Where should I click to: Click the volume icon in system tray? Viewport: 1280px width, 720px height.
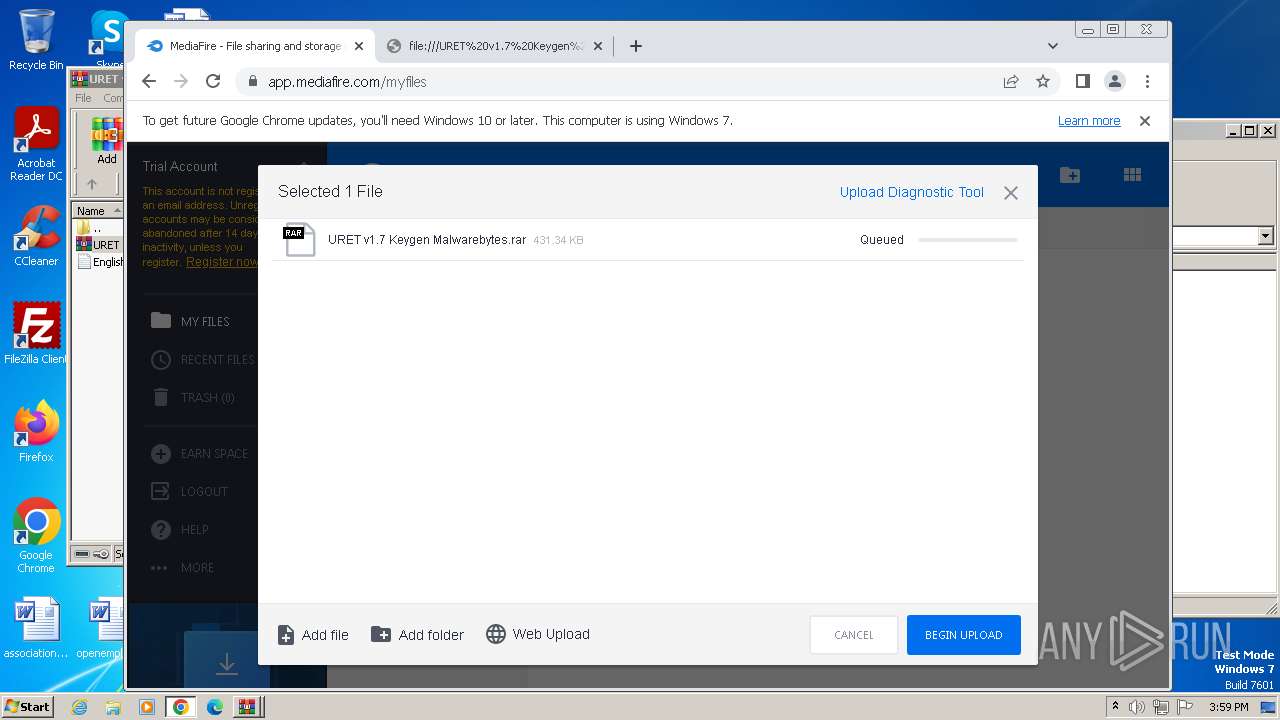pos(1137,707)
